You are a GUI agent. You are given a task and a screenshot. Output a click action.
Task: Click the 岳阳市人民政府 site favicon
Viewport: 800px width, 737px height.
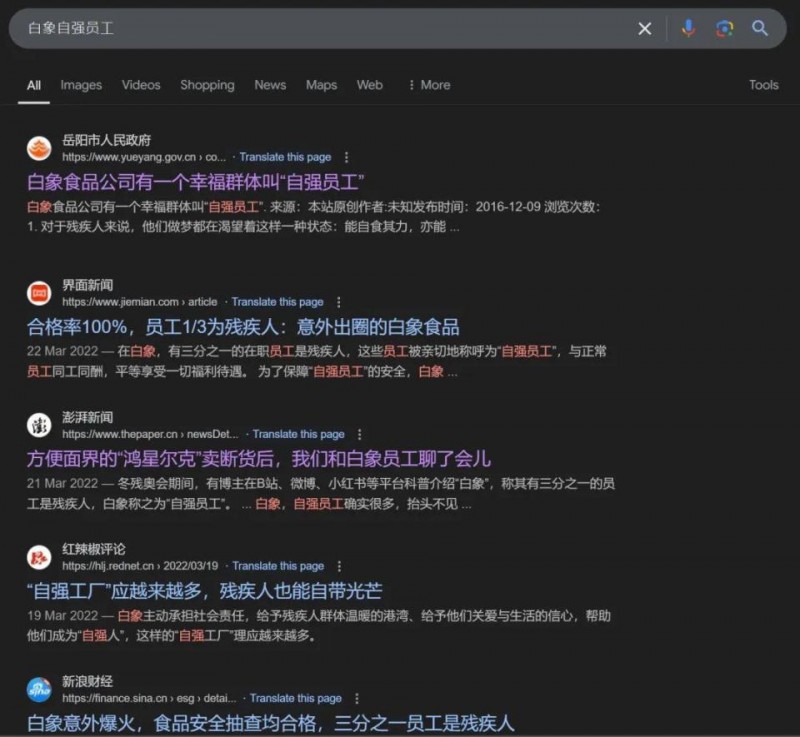38,147
